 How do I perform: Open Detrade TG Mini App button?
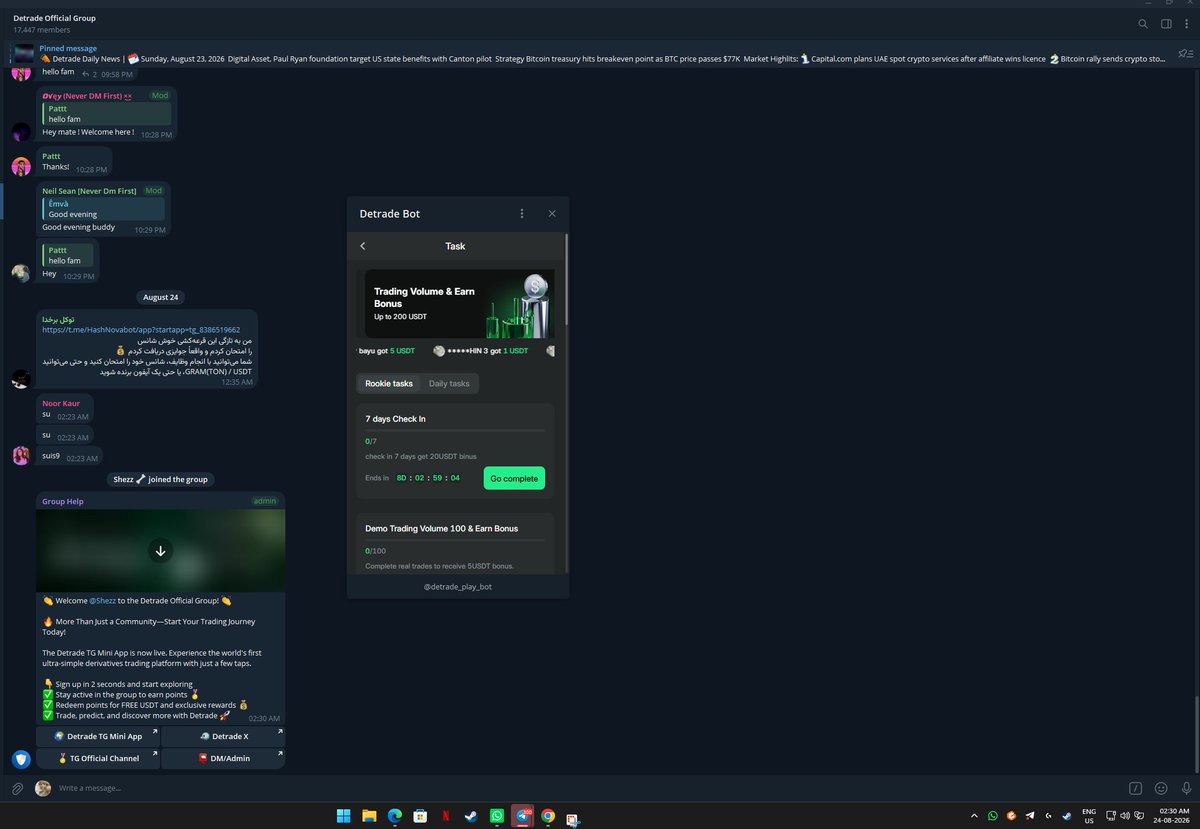coord(97,736)
